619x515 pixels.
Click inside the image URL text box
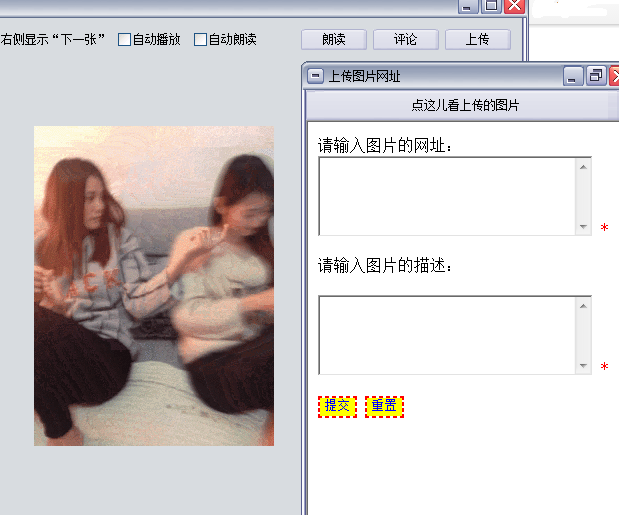click(447, 196)
